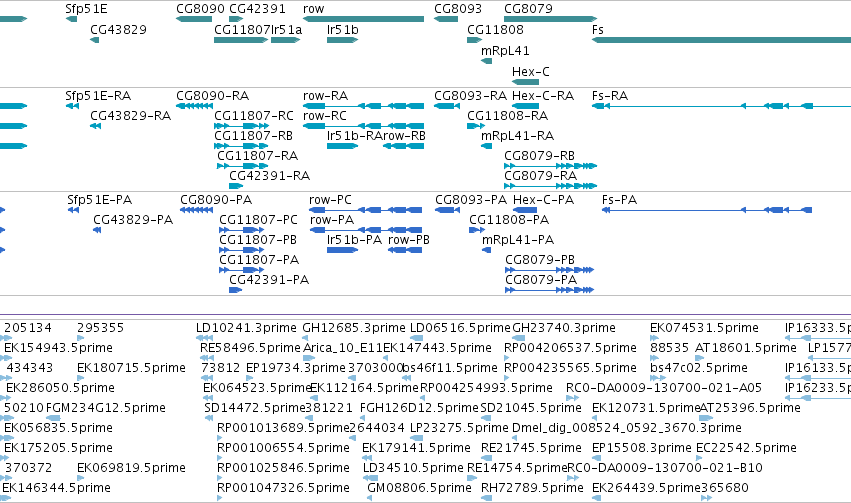Viewport: 851px width, 503px height.
Task: Select EST LD10241.3prime
Action: tap(246, 328)
